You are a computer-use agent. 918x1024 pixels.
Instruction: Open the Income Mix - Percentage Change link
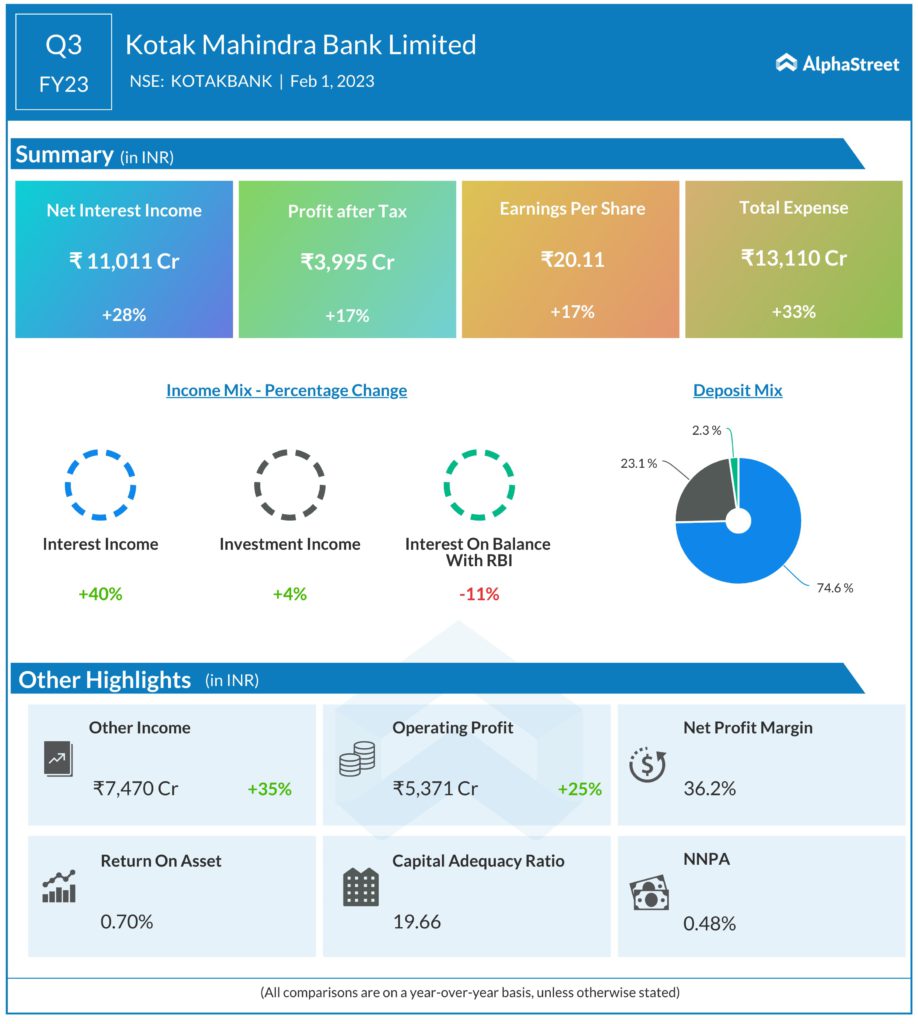click(286, 390)
